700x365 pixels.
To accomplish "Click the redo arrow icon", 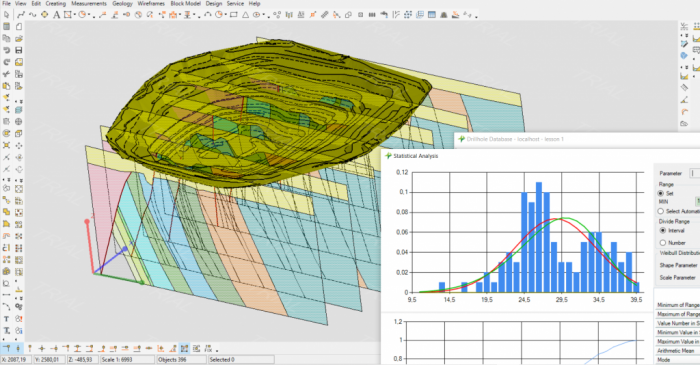I will click(7, 62).
